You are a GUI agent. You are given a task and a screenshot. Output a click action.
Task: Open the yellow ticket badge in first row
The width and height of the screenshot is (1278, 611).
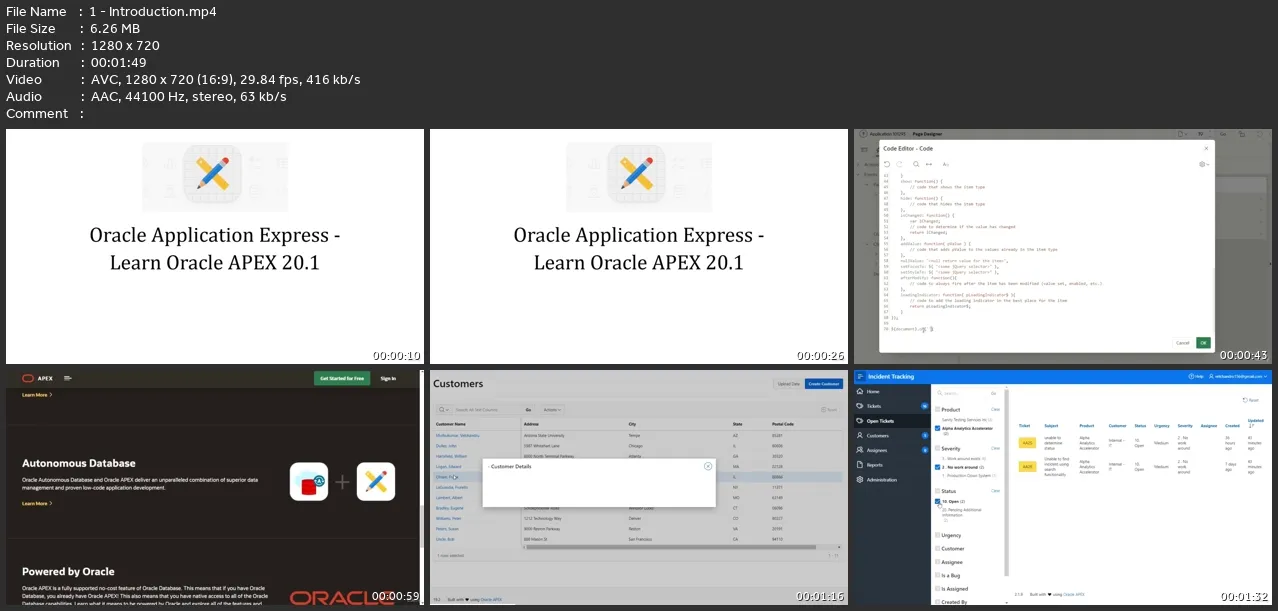(x=1027, y=441)
